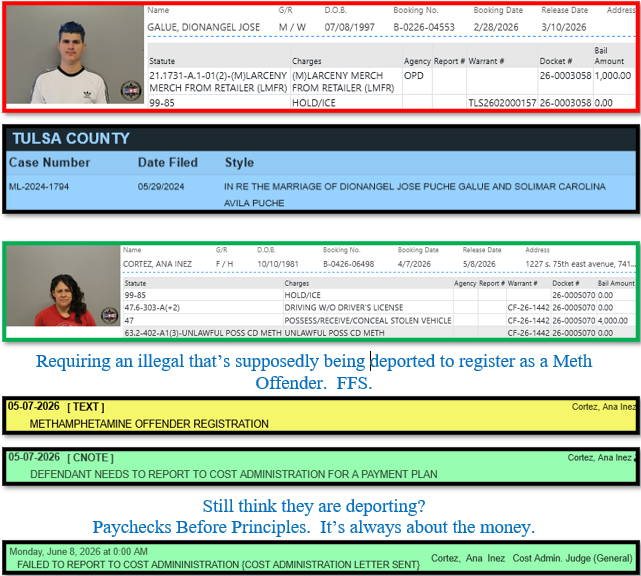The height and width of the screenshot is (576, 641).
Task: Select the name CORTEZ, ANA INEZ
Action: pos(157,264)
